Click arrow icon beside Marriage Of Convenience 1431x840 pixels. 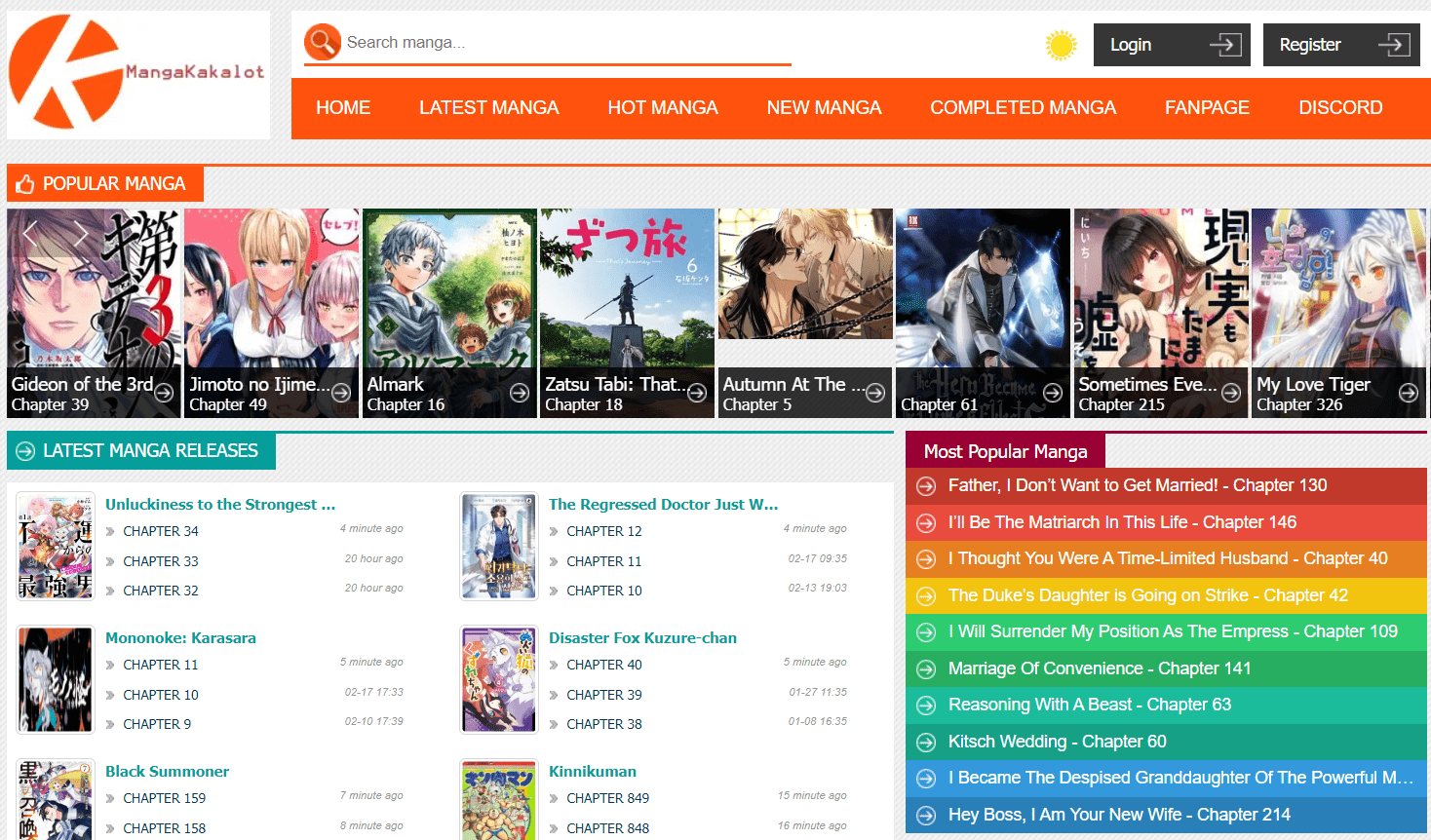point(926,669)
